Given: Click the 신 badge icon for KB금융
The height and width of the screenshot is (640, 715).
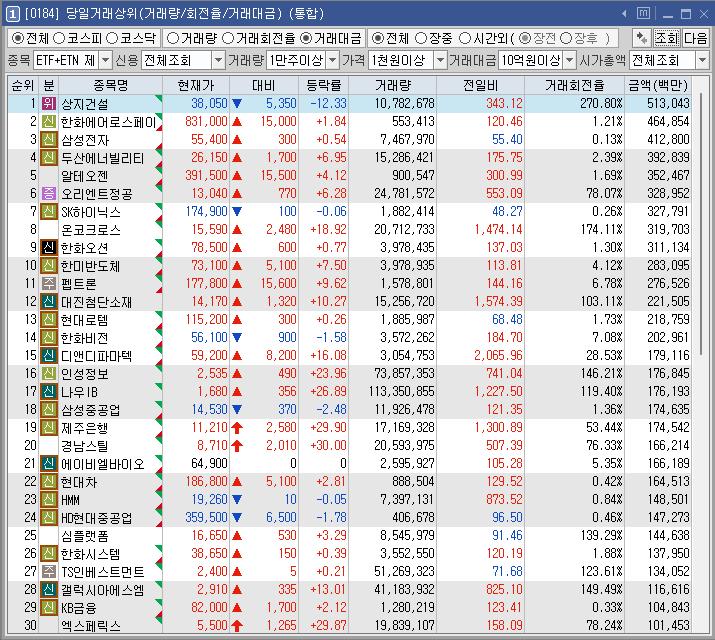Looking at the screenshot, I should click(x=49, y=608).
